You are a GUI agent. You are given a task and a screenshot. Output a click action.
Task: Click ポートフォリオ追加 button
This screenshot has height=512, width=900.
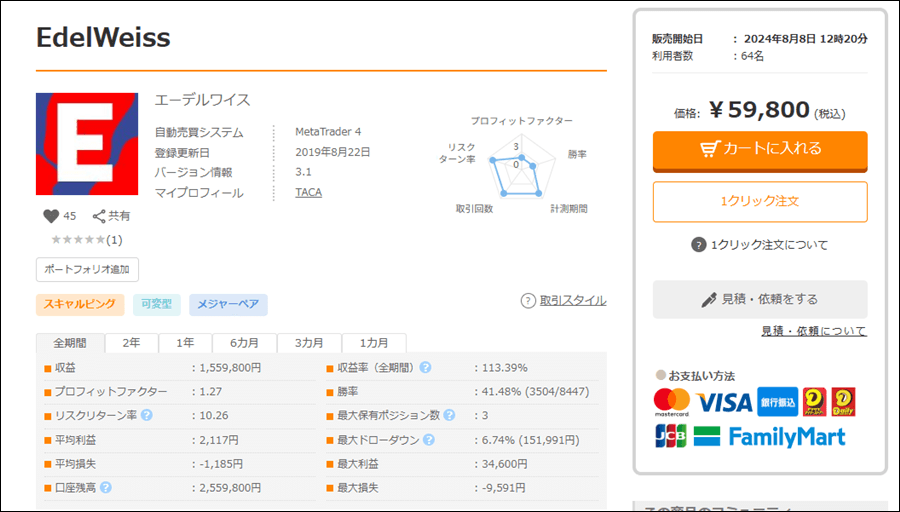coord(88,270)
